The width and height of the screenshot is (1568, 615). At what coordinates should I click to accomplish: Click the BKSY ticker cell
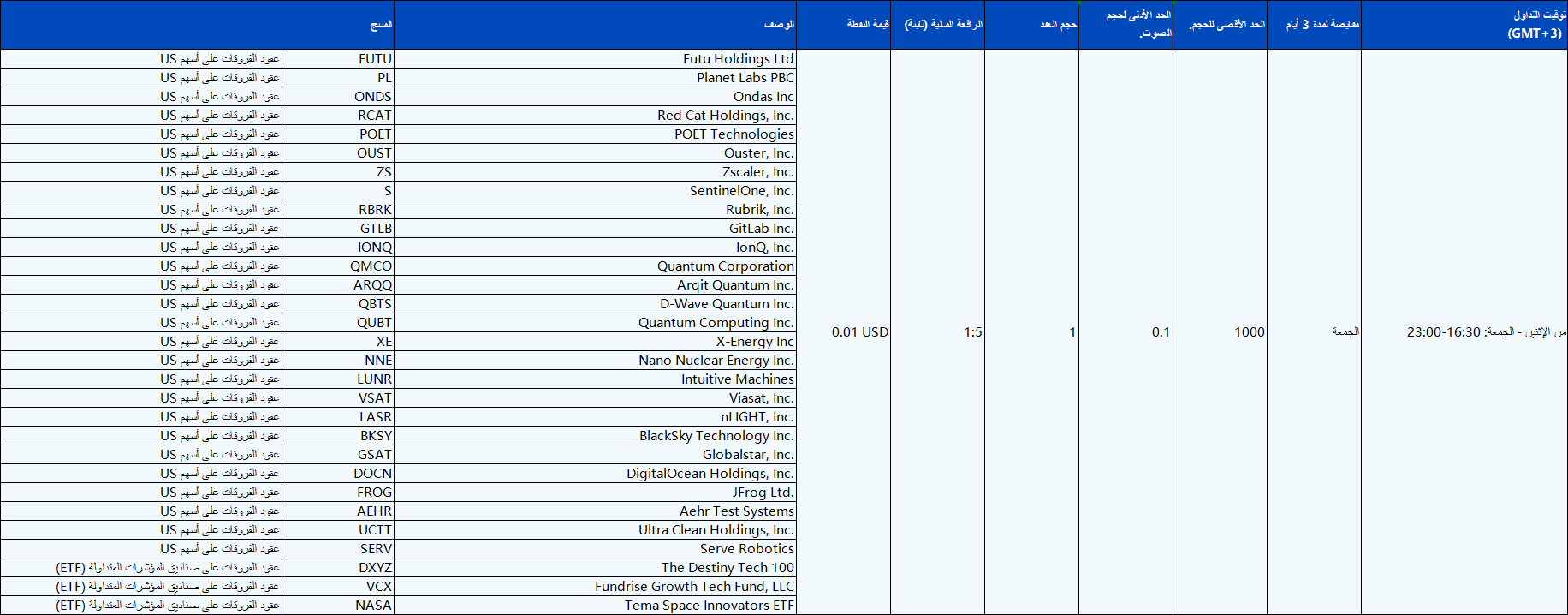coord(338,436)
